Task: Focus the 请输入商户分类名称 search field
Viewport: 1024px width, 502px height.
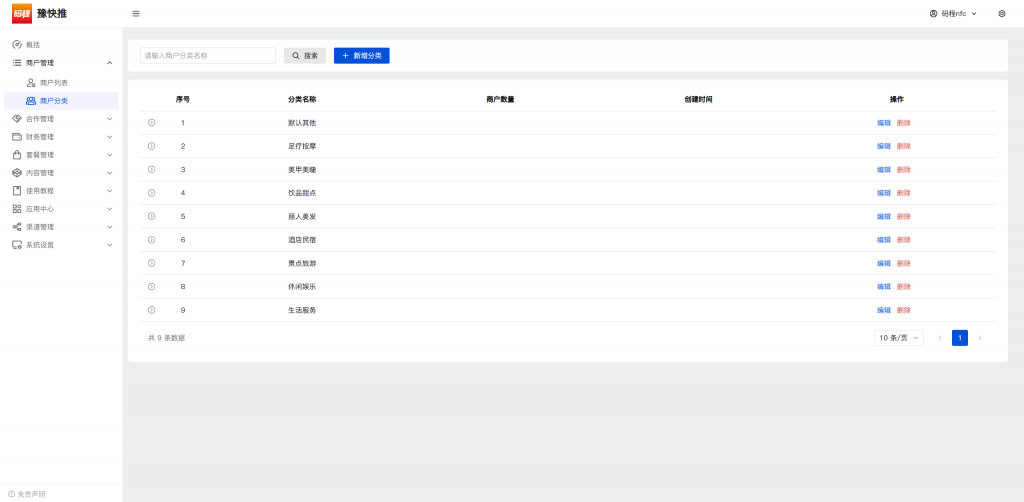Action: (208, 56)
